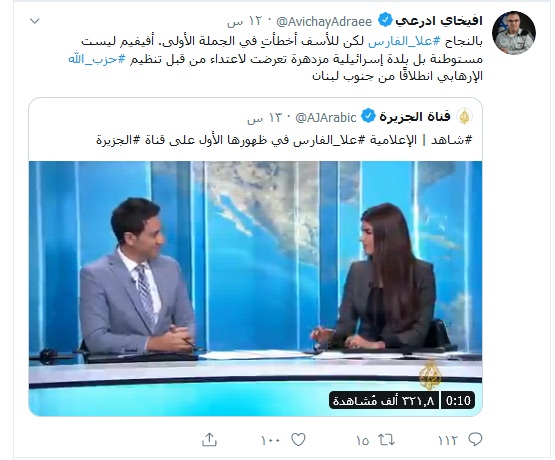
Task: Click the retweet arrows icon
Action: [x=386, y=440]
